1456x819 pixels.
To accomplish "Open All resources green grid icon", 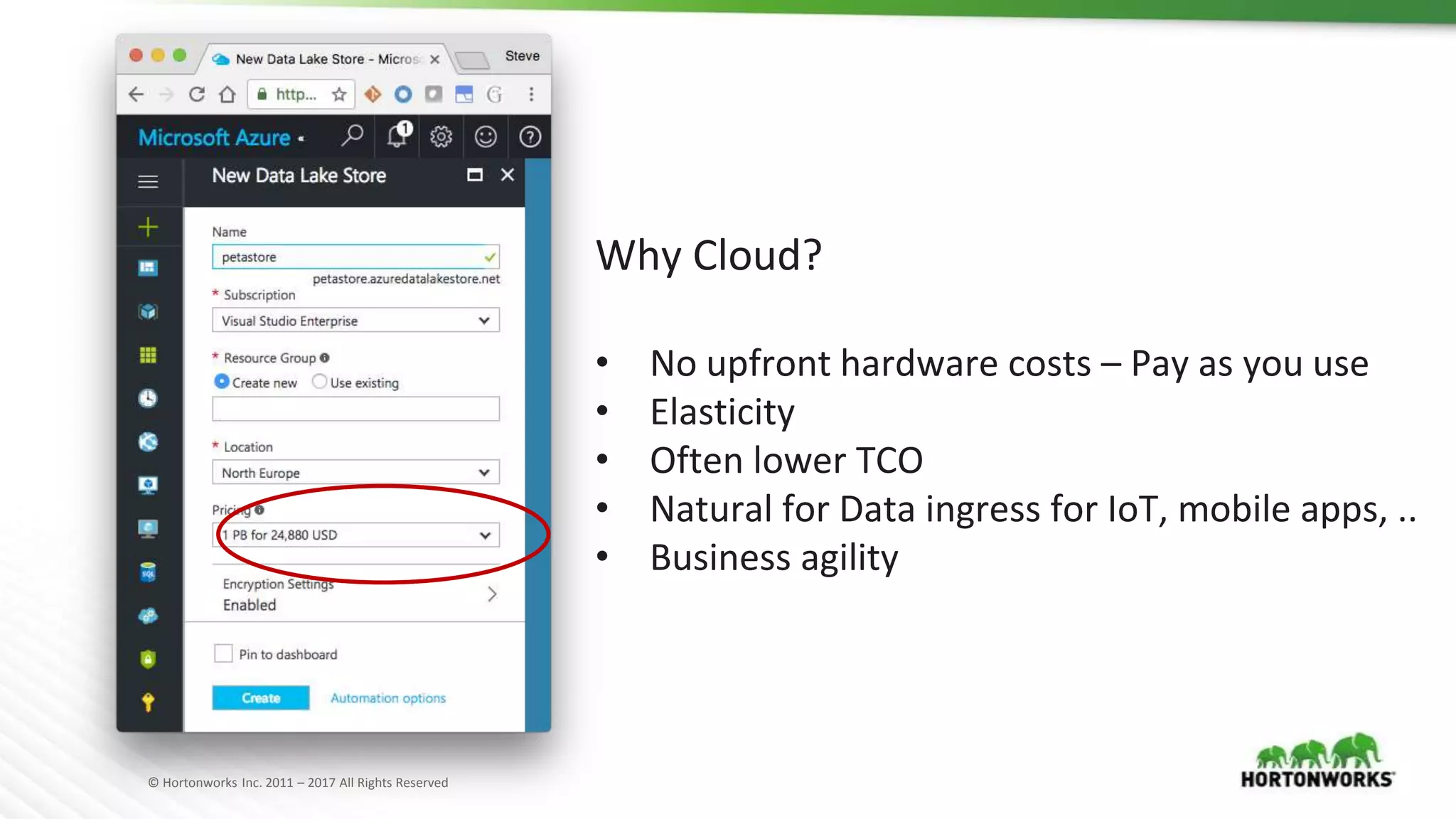I will [148, 355].
